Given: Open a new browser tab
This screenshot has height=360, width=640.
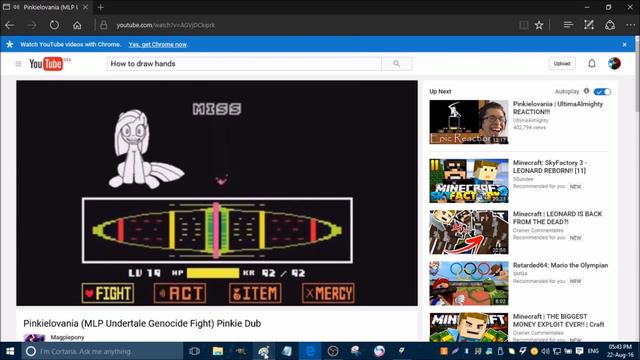Looking at the screenshot, I should (100, 7).
